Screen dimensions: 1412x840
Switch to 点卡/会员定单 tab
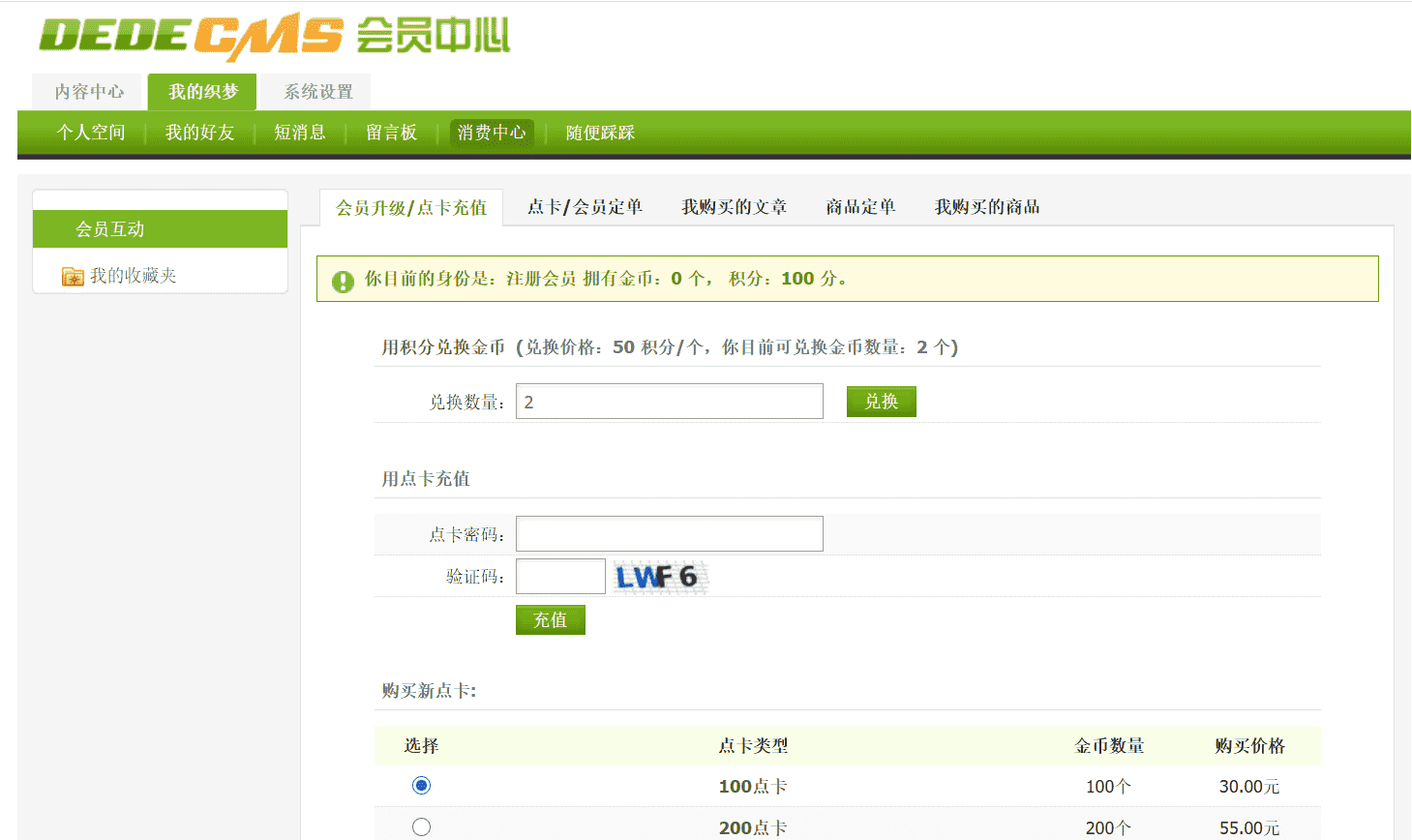click(x=585, y=207)
